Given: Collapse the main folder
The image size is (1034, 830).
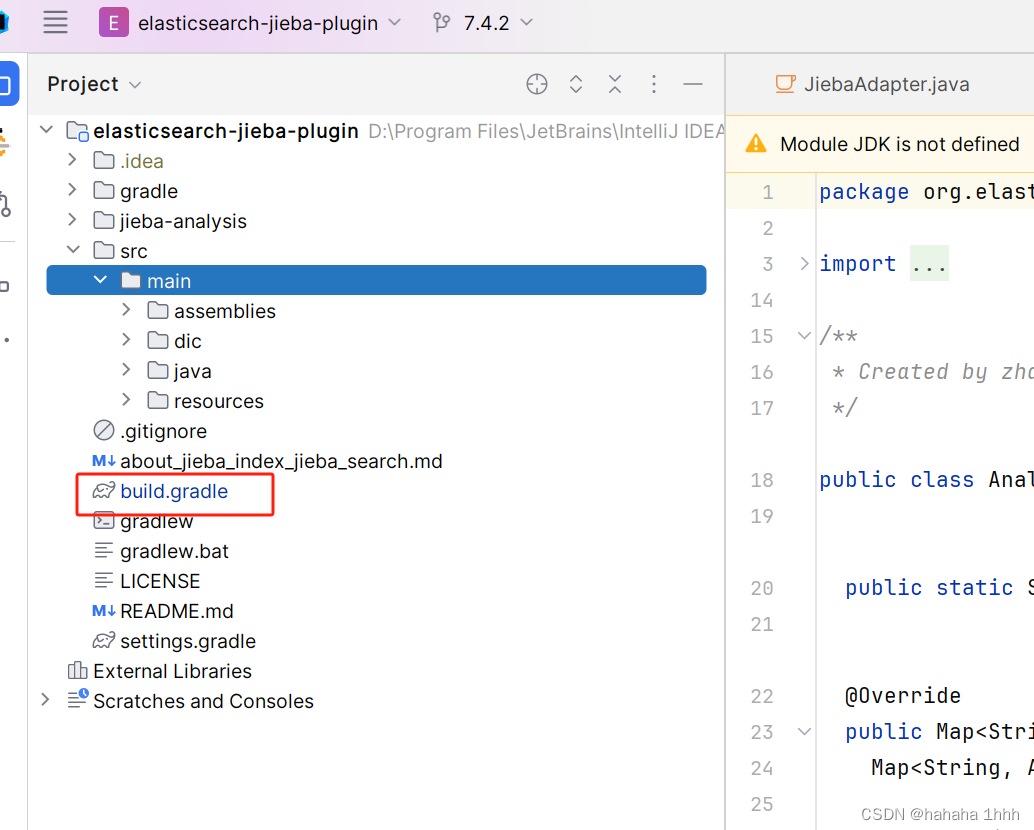Looking at the screenshot, I should pyautogui.click(x=100, y=280).
